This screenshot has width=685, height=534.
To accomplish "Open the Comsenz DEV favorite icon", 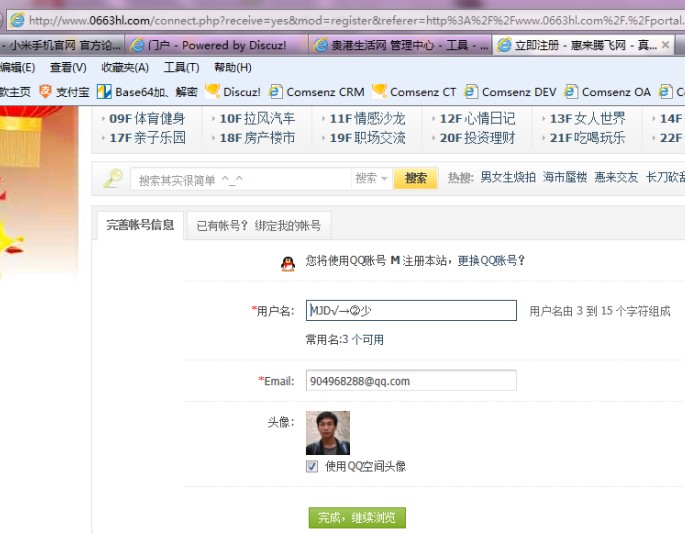I will 471,91.
